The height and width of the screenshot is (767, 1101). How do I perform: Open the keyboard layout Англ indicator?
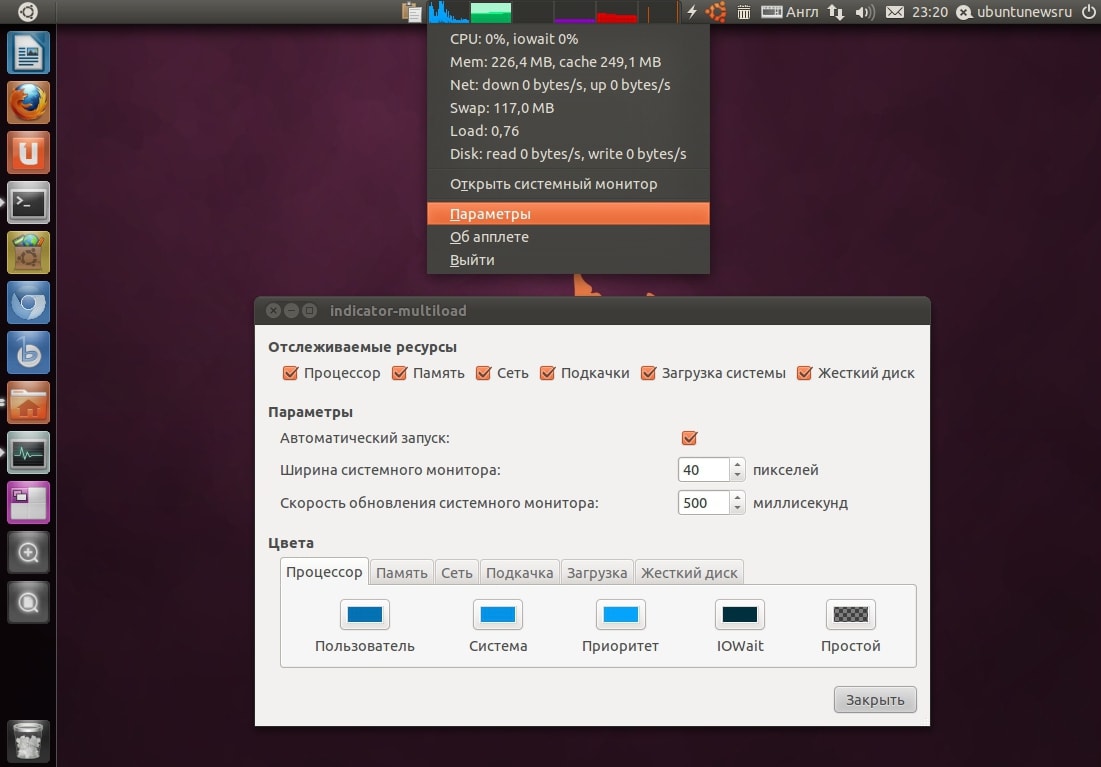(790, 12)
